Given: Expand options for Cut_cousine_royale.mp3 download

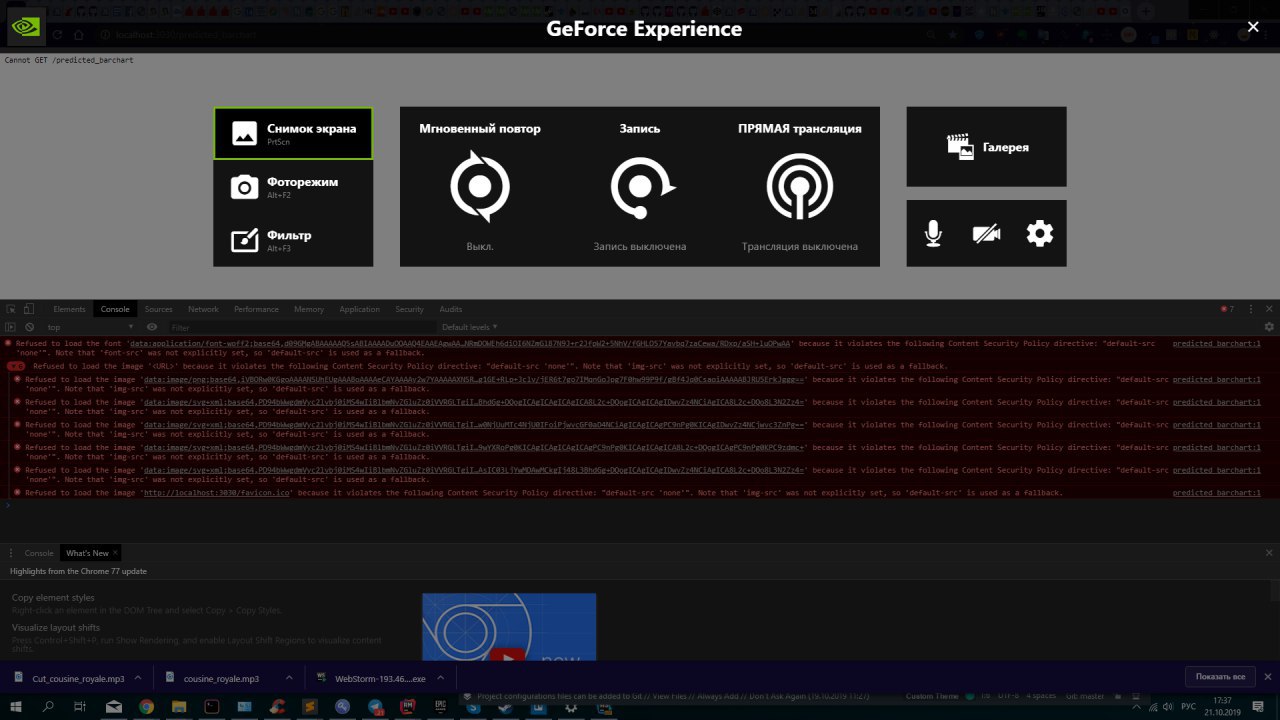Looking at the screenshot, I should click(137, 678).
